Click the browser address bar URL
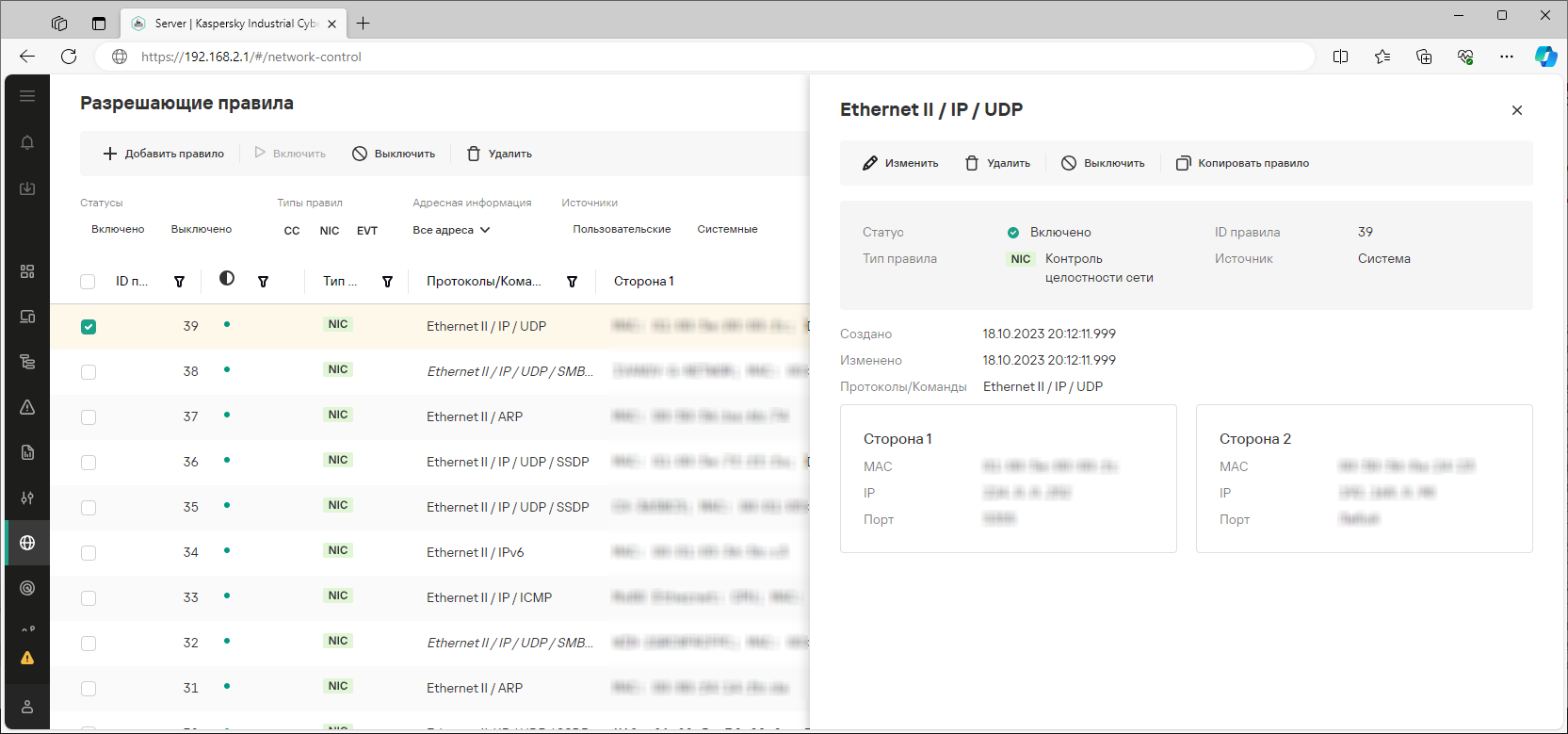Viewport: 1568px width, 734px height. click(251, 57)
